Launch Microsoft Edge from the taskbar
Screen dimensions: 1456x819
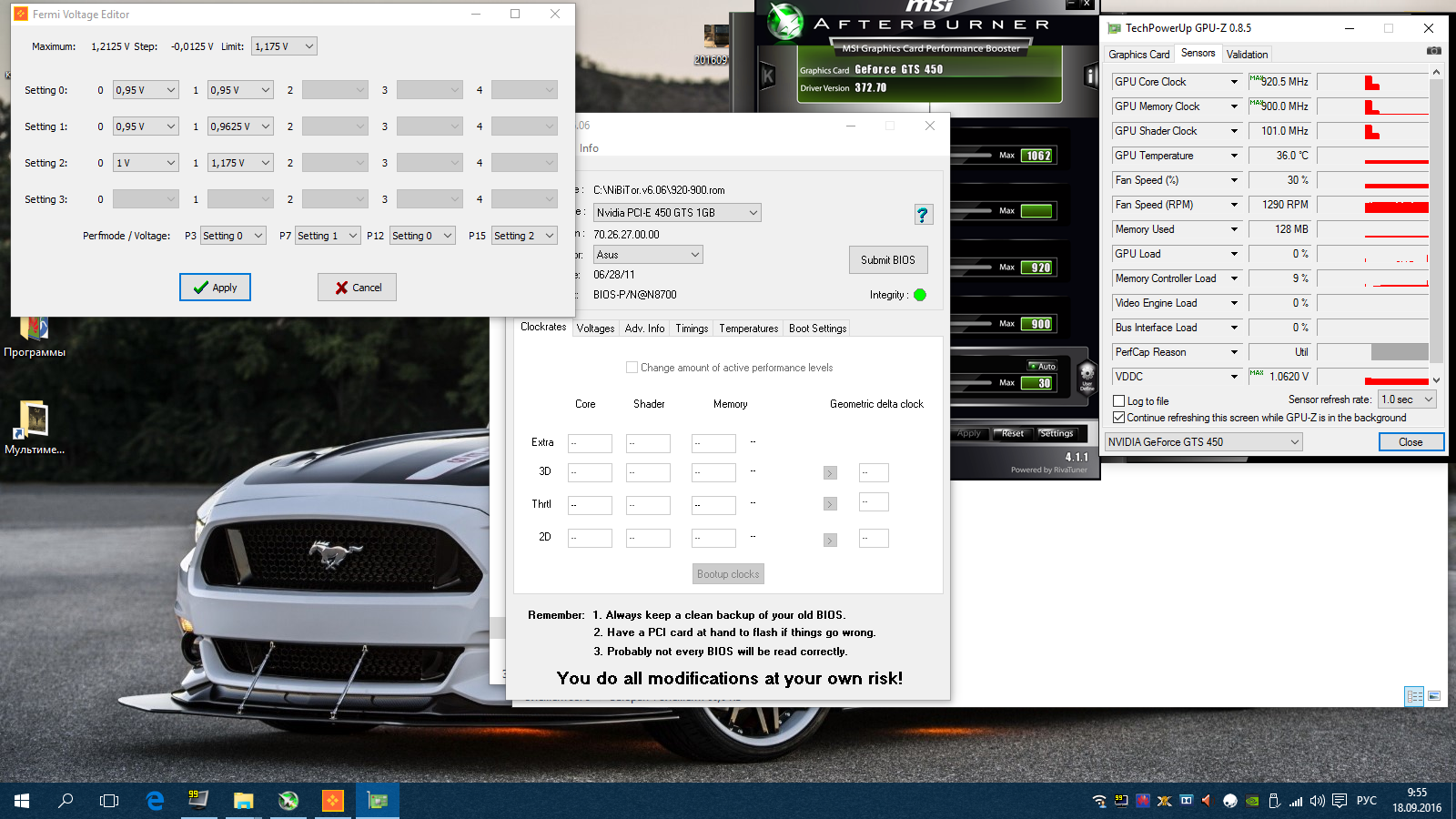tap(155, 801)
